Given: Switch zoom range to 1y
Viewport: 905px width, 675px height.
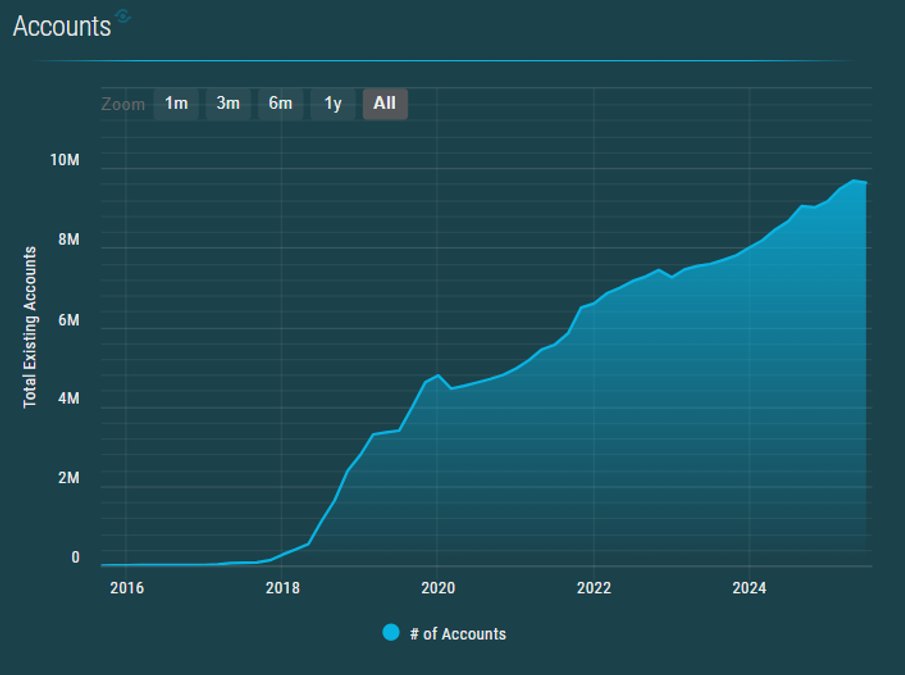Looking at the screenshot, I should [333, 104].
